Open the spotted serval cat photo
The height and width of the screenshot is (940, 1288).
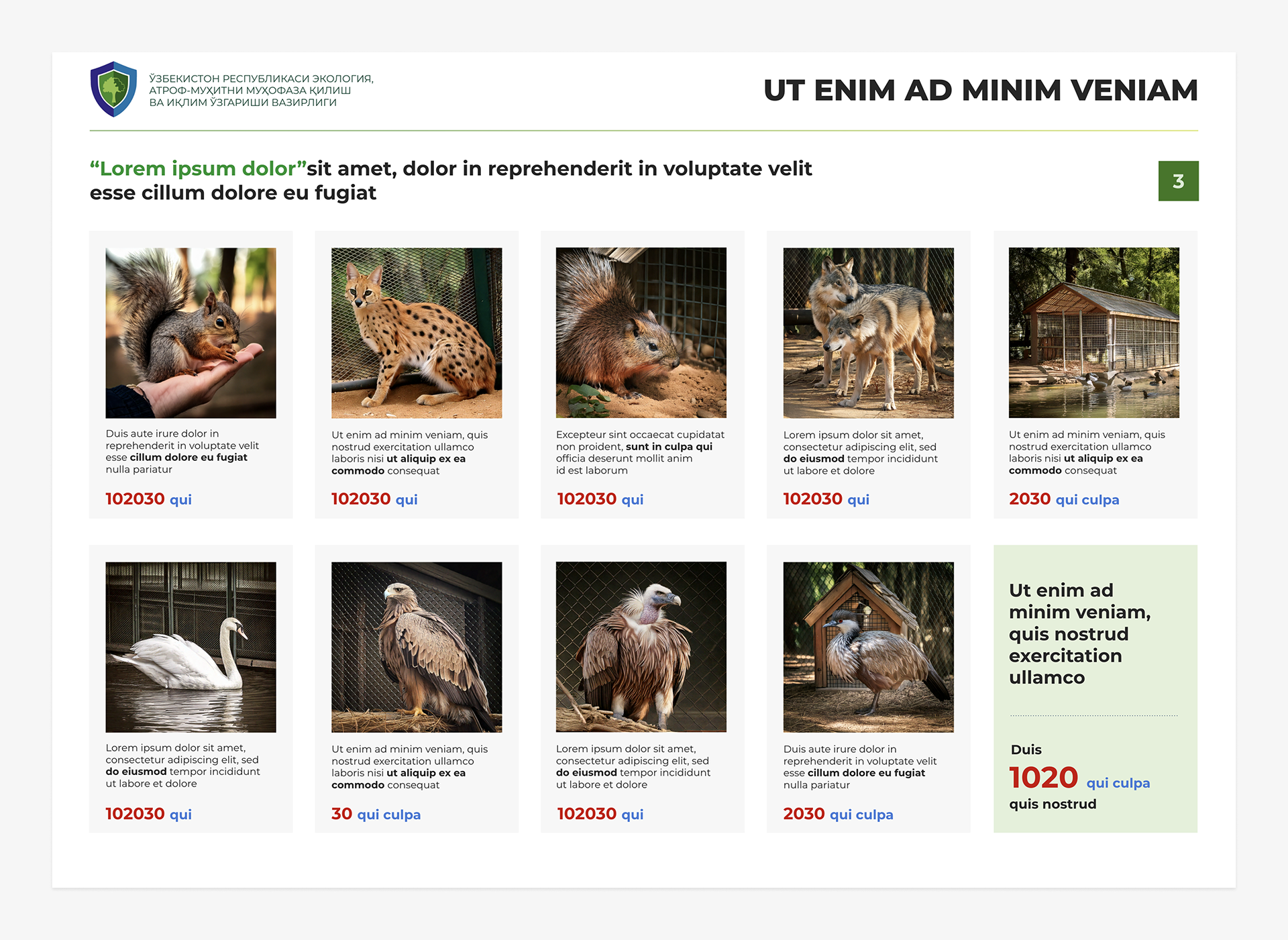[x=417, y=333]
